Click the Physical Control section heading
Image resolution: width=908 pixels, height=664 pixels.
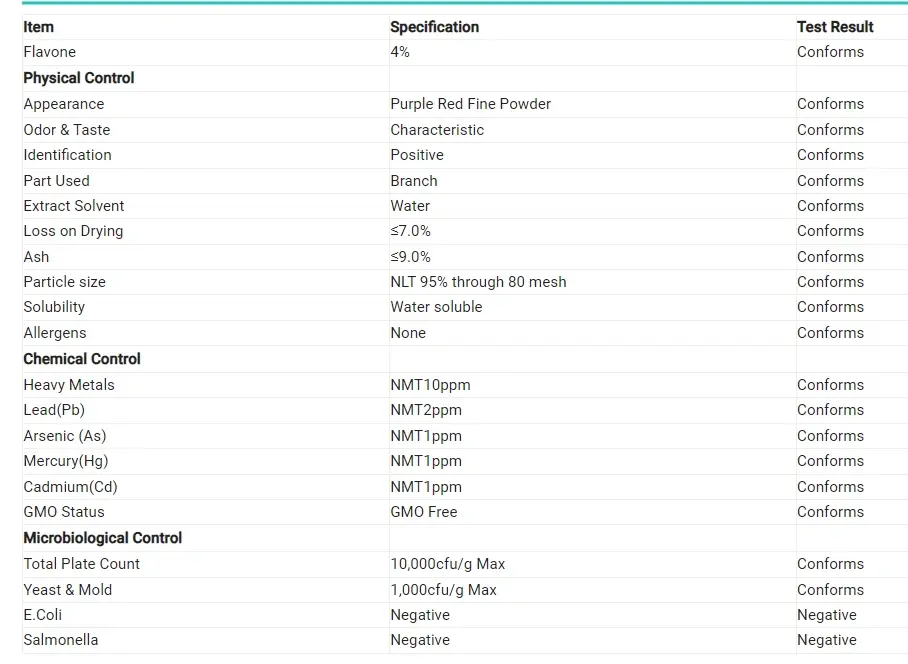pos(79,78)
